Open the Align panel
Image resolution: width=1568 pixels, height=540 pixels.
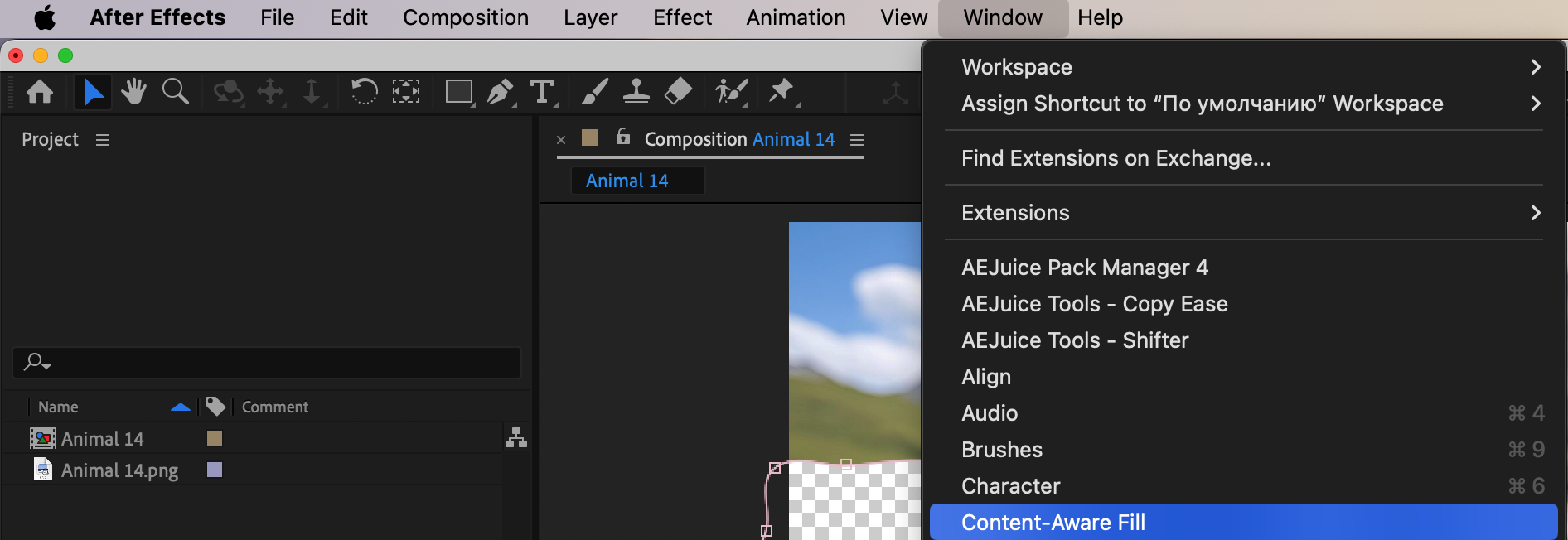(1243, 377)
